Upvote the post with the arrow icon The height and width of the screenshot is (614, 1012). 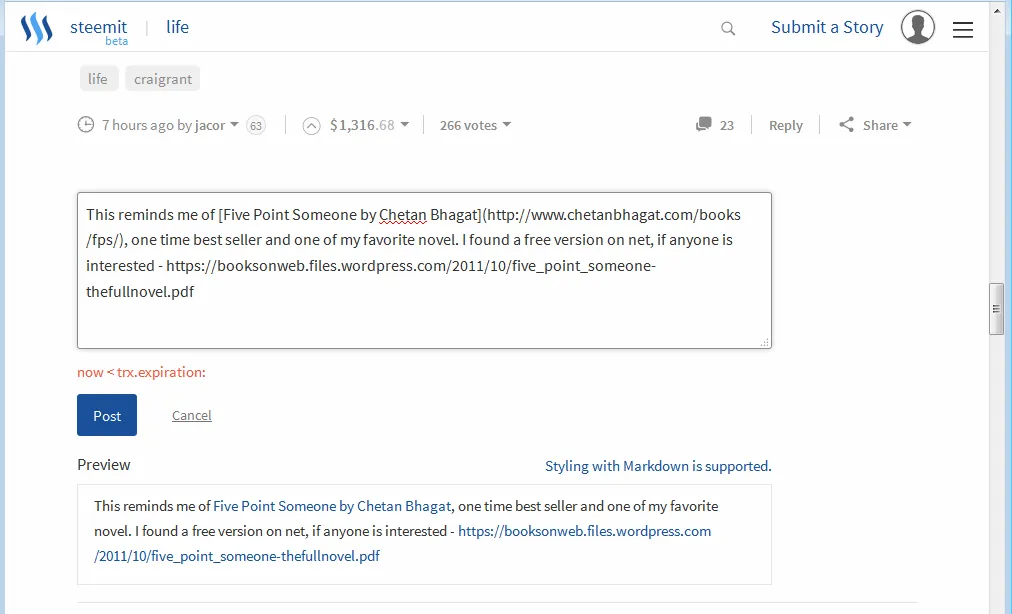point(311,125)
